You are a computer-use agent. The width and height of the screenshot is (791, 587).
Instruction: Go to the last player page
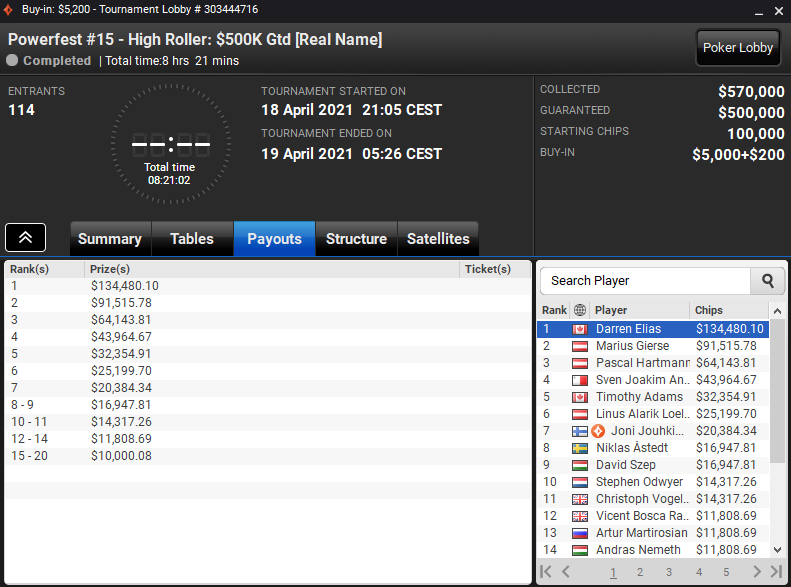click(777, 571)
